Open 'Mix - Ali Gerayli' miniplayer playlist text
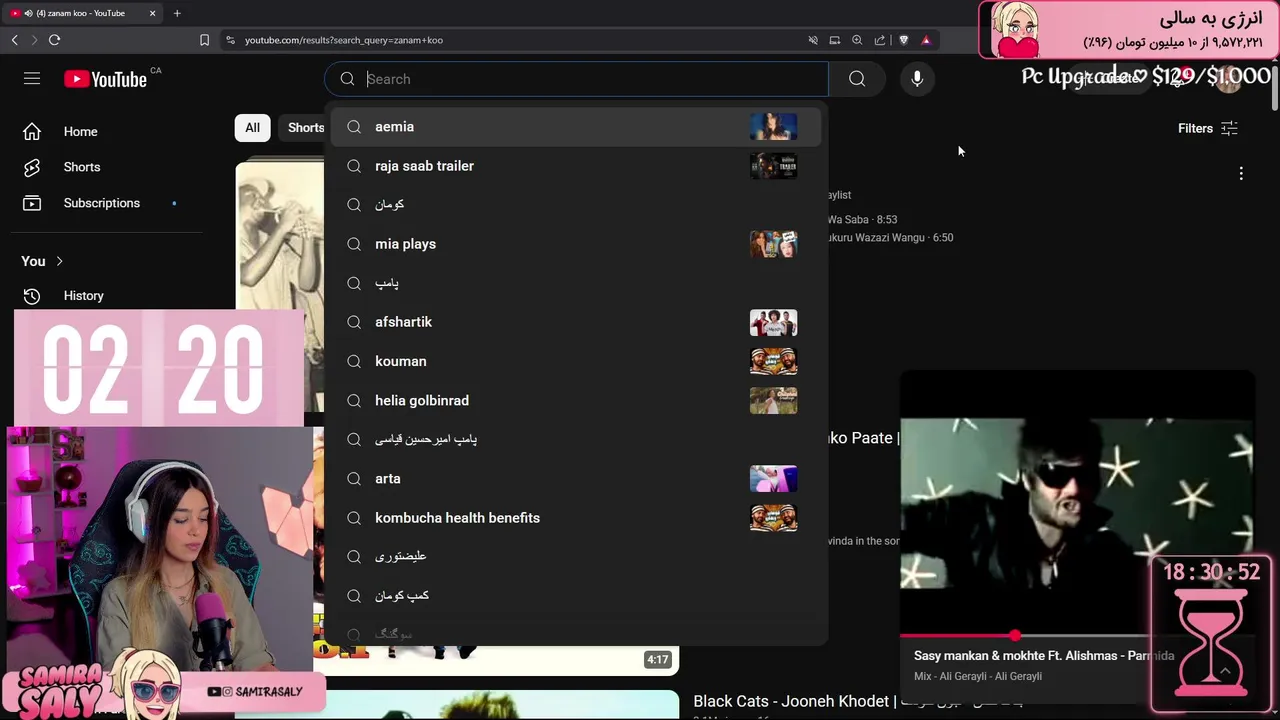This screenshot has height=720, width=1280. 978,676
